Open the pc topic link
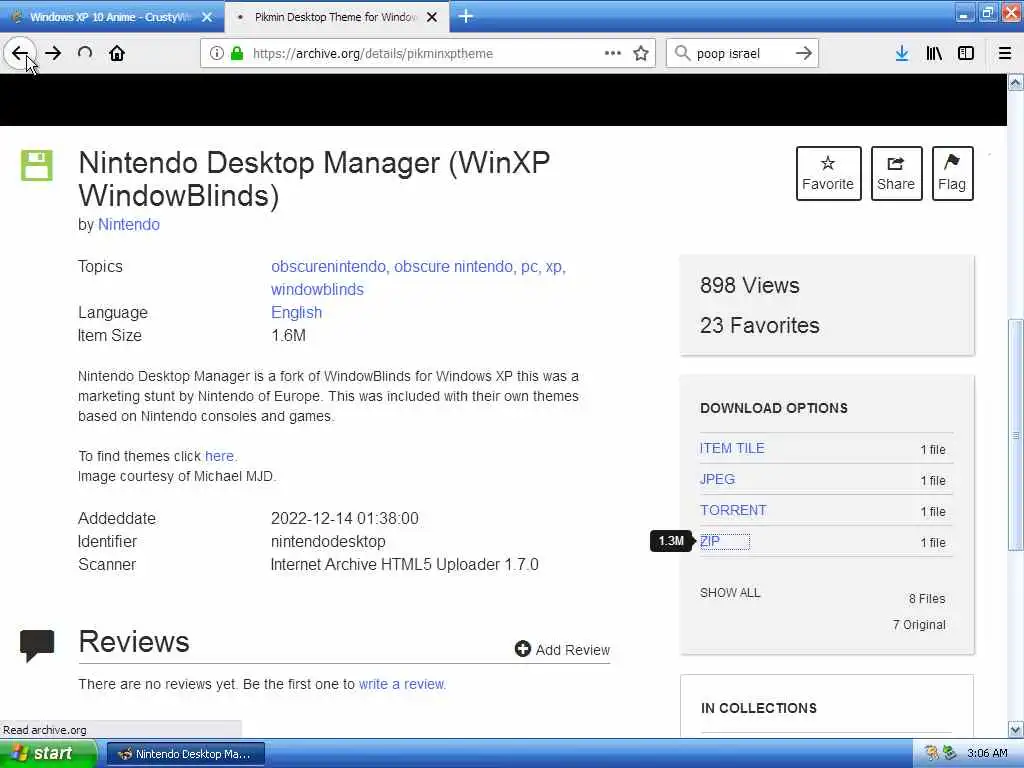Screen dimensions: 1024x768 click(530, 266)
